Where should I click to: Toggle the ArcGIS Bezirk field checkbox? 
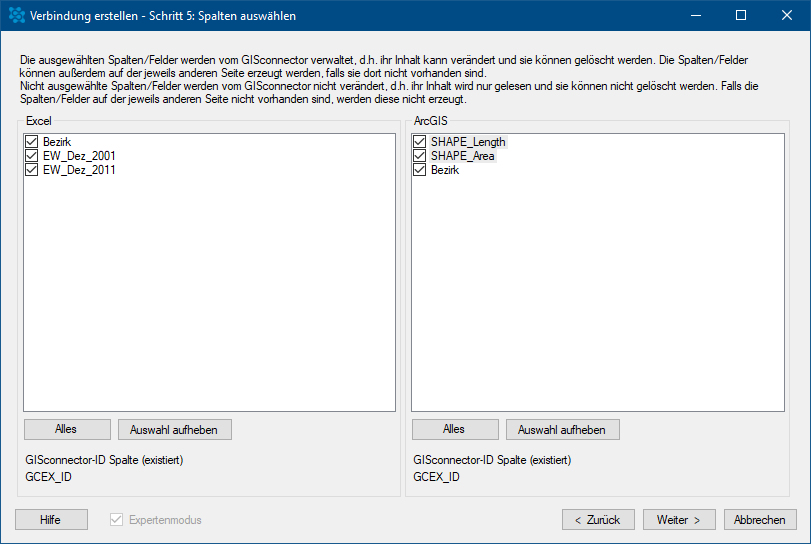pos(419,170)
